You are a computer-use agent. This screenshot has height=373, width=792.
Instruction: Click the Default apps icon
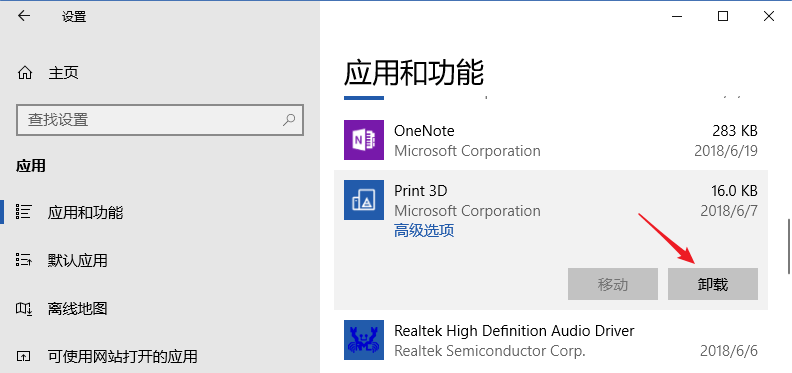(24, 260)
